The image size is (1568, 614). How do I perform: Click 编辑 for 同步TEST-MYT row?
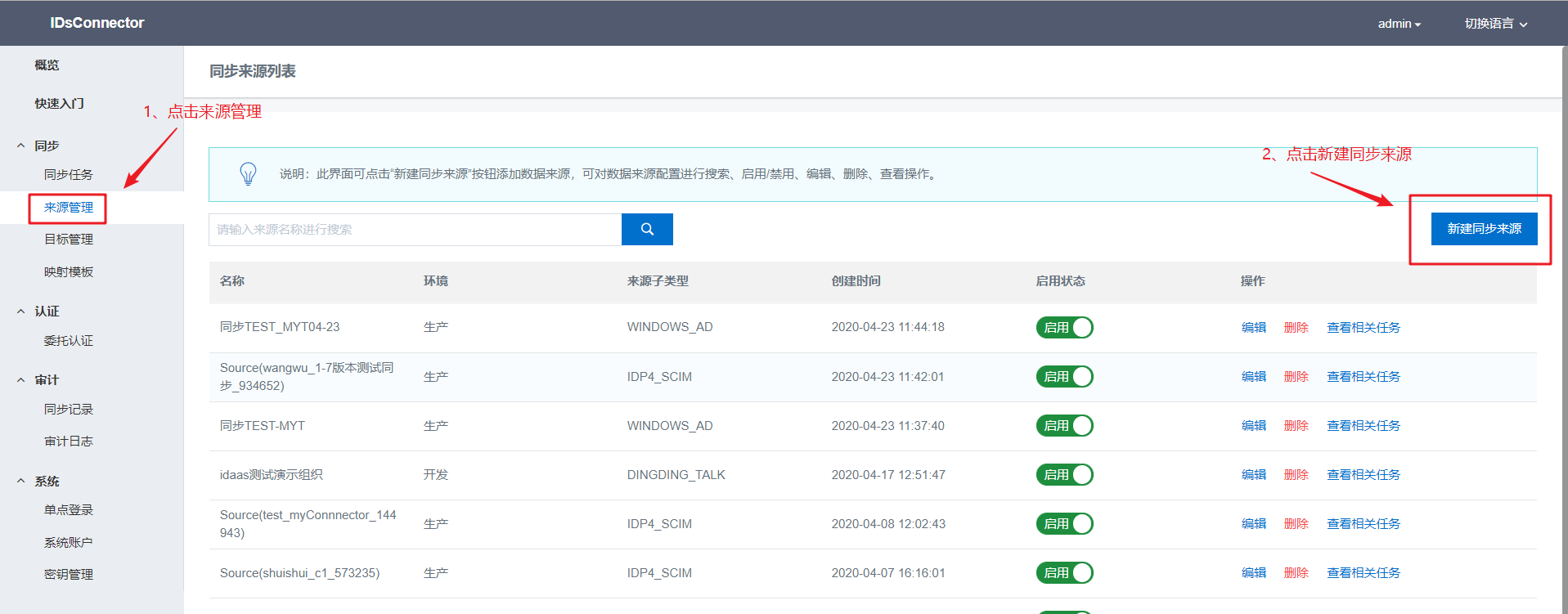[x=1253, y=426]
